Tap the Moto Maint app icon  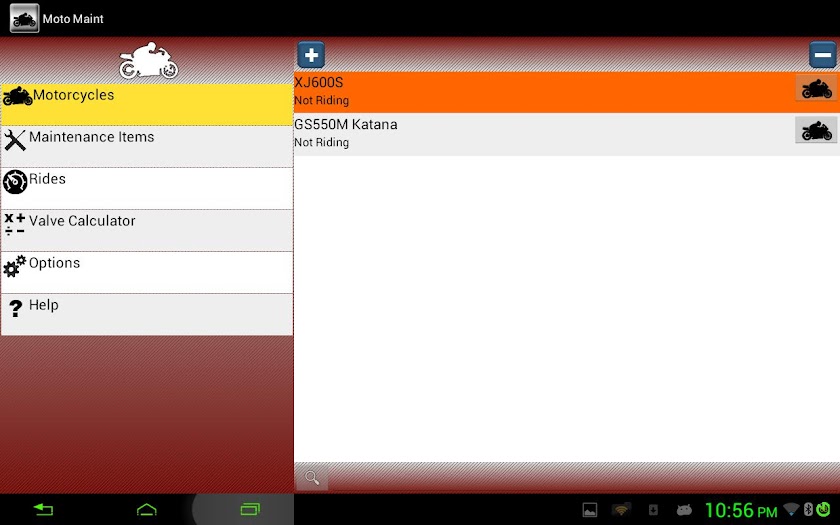pos(24,18)
